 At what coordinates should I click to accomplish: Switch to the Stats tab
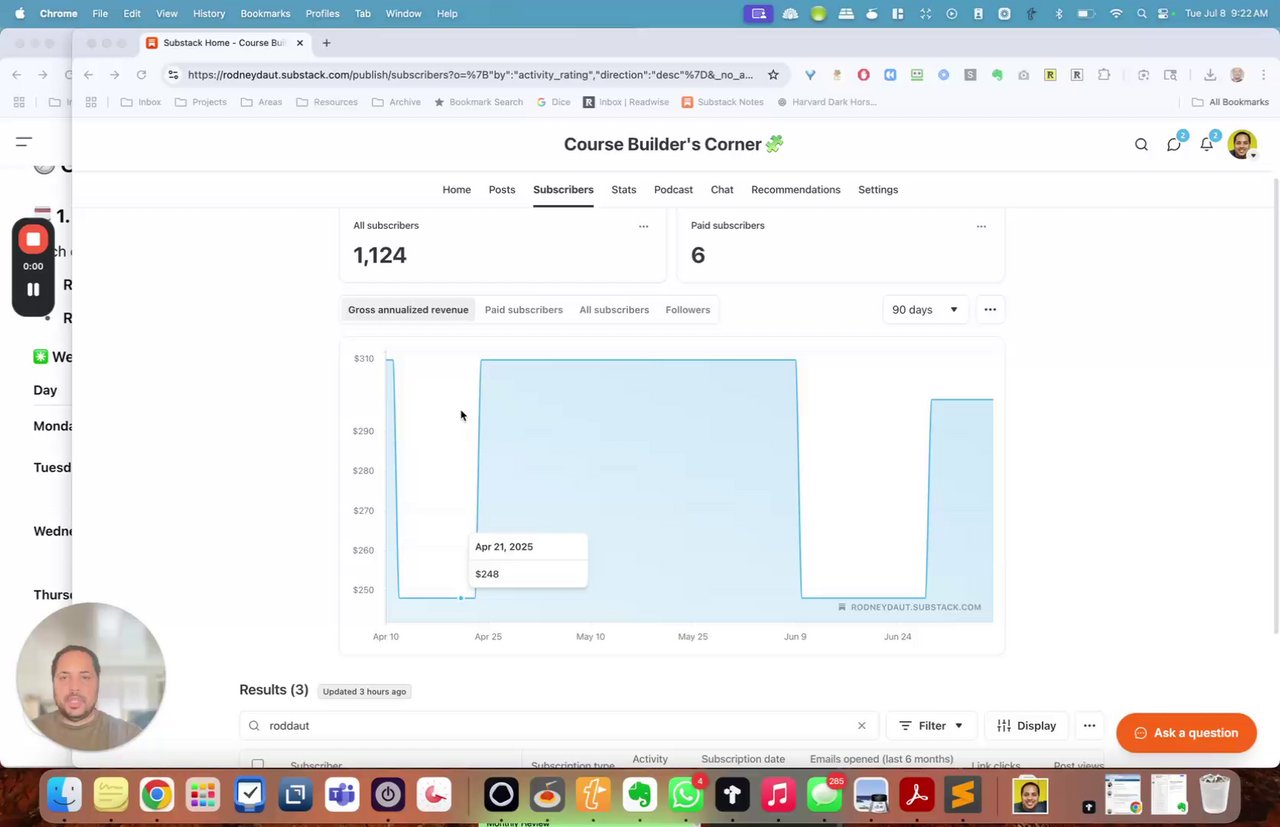point(624,190)
